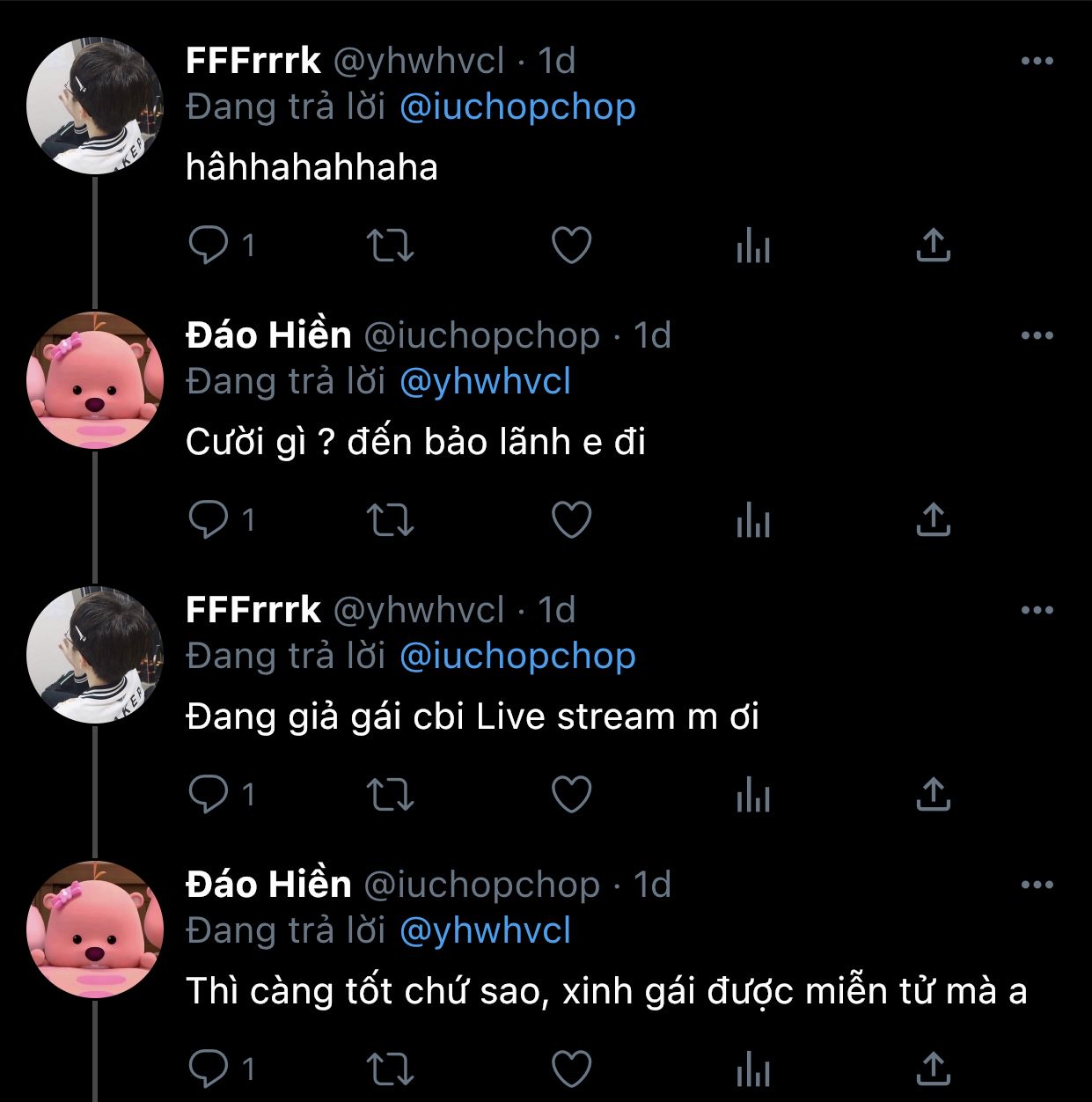Like the "Cười gì ? đến bảo lãnh" tweet
The width and height of the screenshot is (1092, 1102).
[x=571, y=520]
